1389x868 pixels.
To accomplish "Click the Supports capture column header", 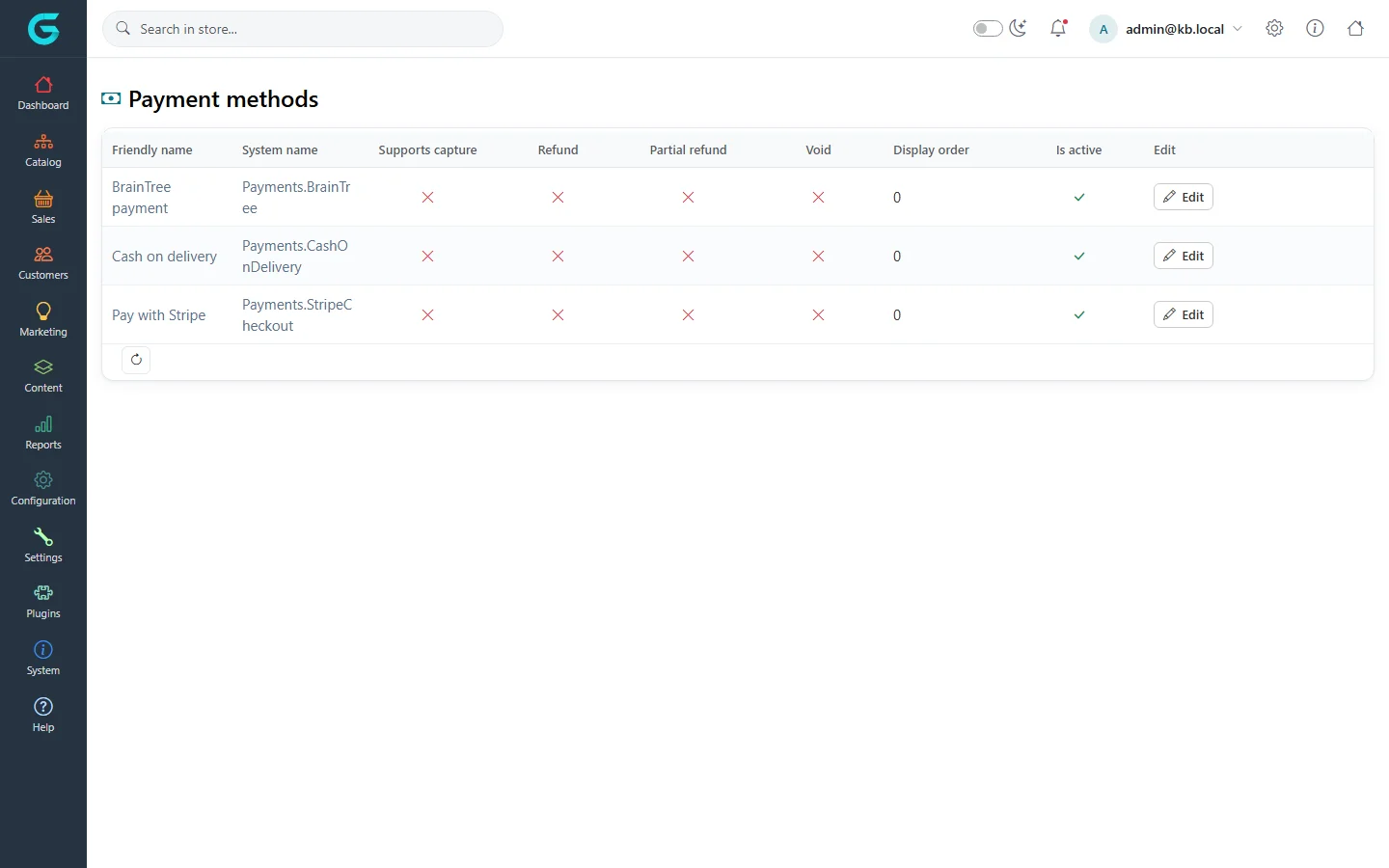I will [427, 149].
